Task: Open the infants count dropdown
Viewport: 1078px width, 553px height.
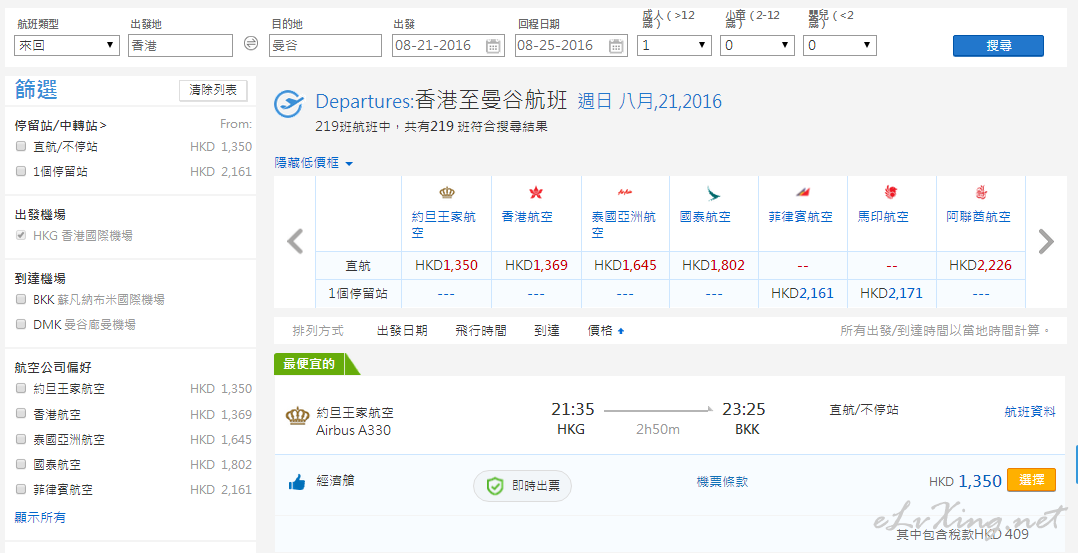Action: (839, 45)
